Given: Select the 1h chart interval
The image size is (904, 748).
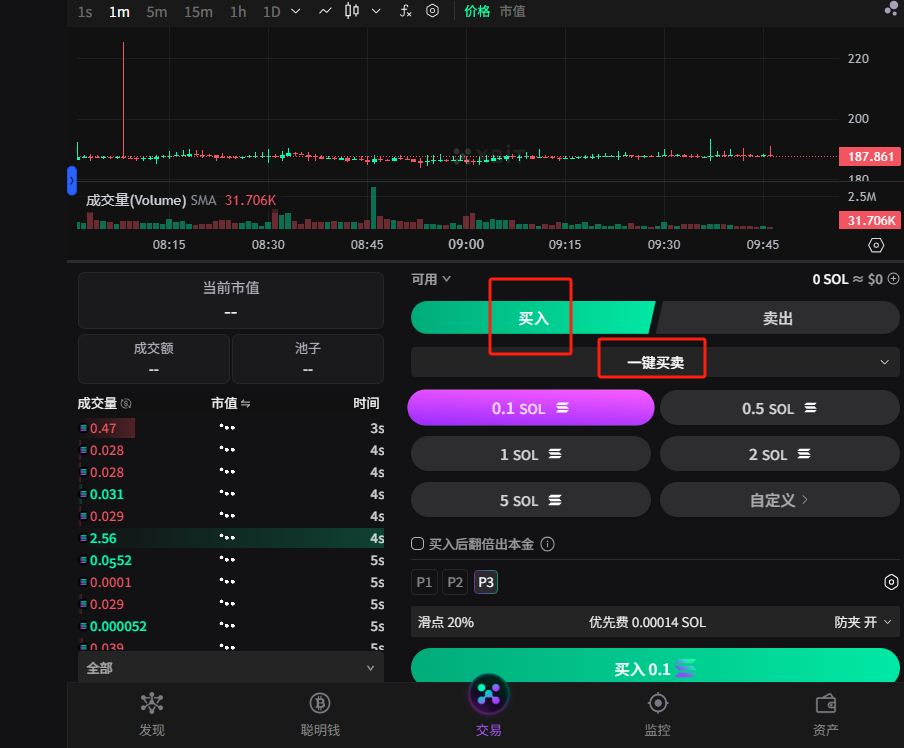Looking at the screenshot, I should point(238,12).
